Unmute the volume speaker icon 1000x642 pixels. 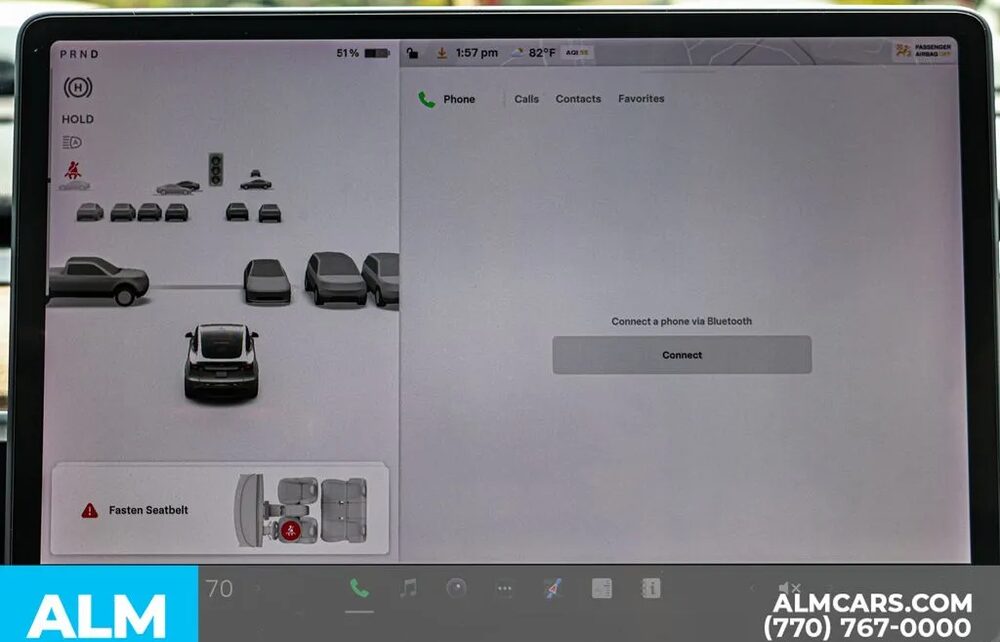pos(789,588)
